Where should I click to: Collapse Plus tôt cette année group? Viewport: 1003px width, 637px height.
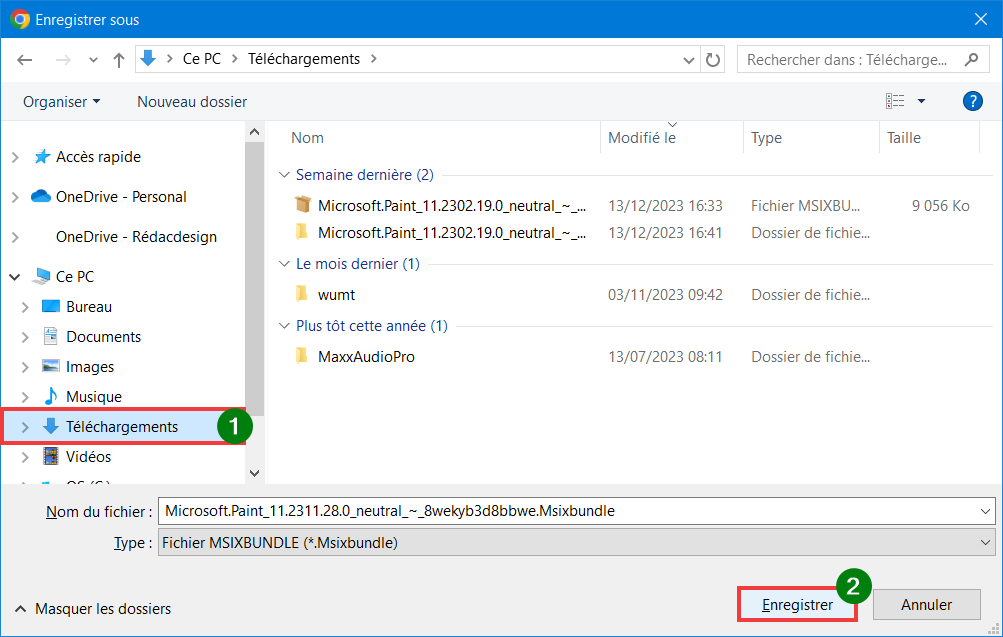pos(285,326)
